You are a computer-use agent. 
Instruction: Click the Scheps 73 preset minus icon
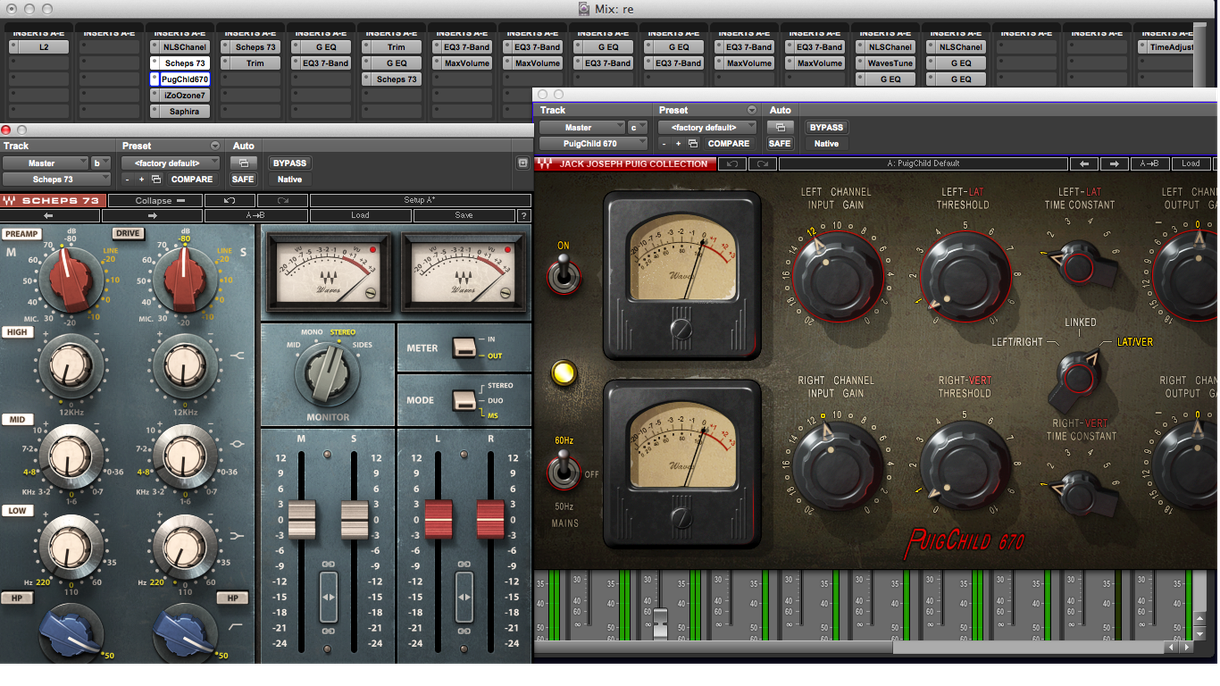[127, 180]
